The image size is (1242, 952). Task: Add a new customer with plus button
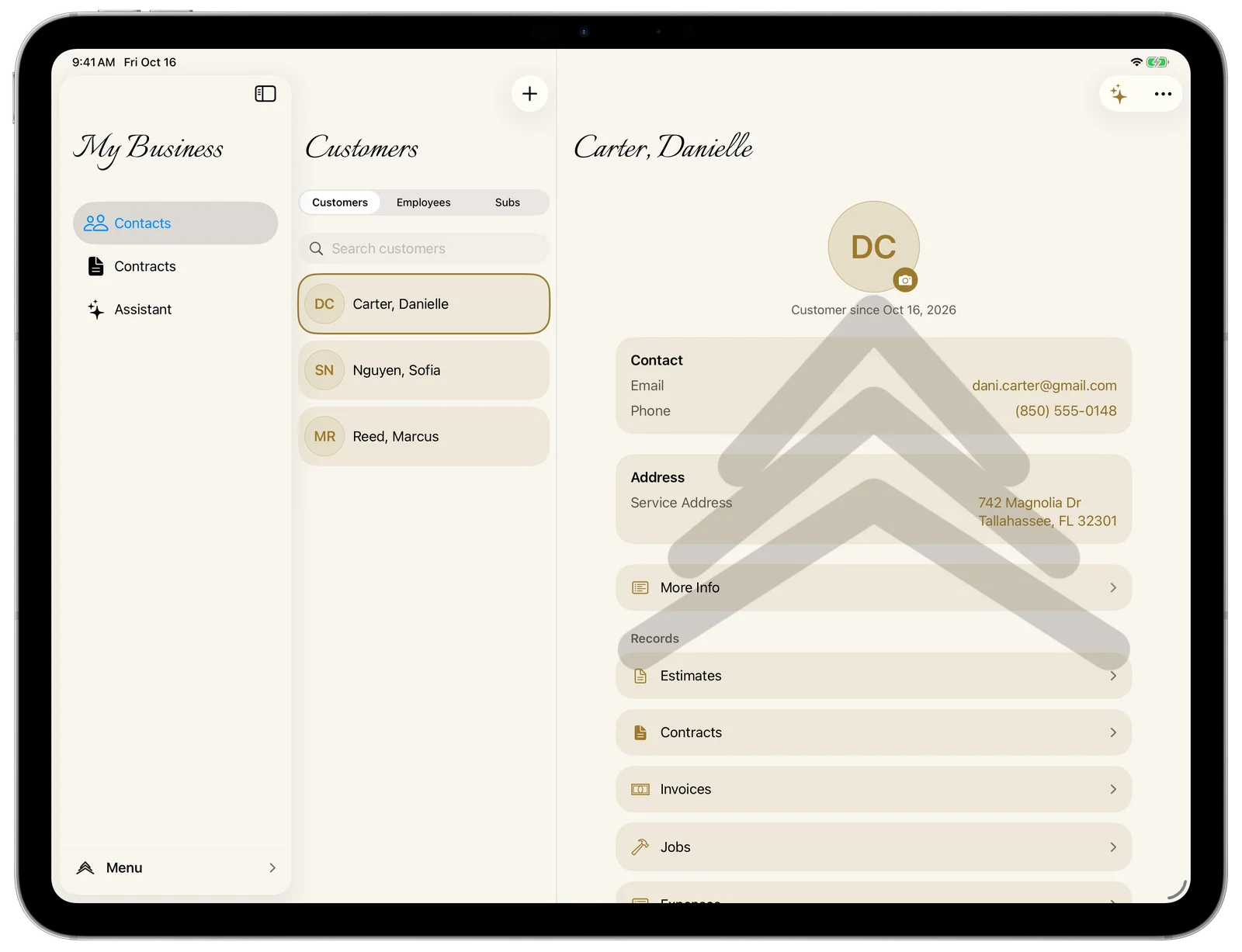[x=530, y=94]
